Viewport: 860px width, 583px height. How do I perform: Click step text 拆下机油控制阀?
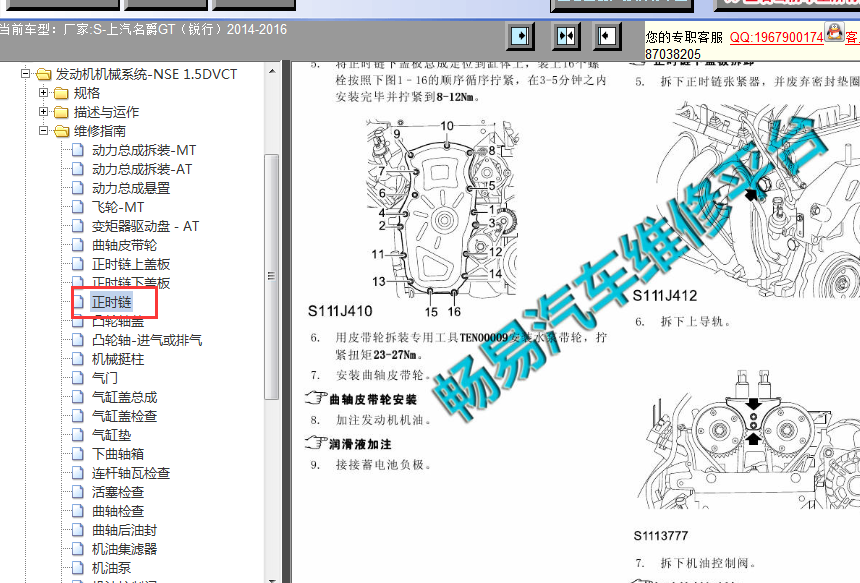pyautogui.click(x=708, y=563)
